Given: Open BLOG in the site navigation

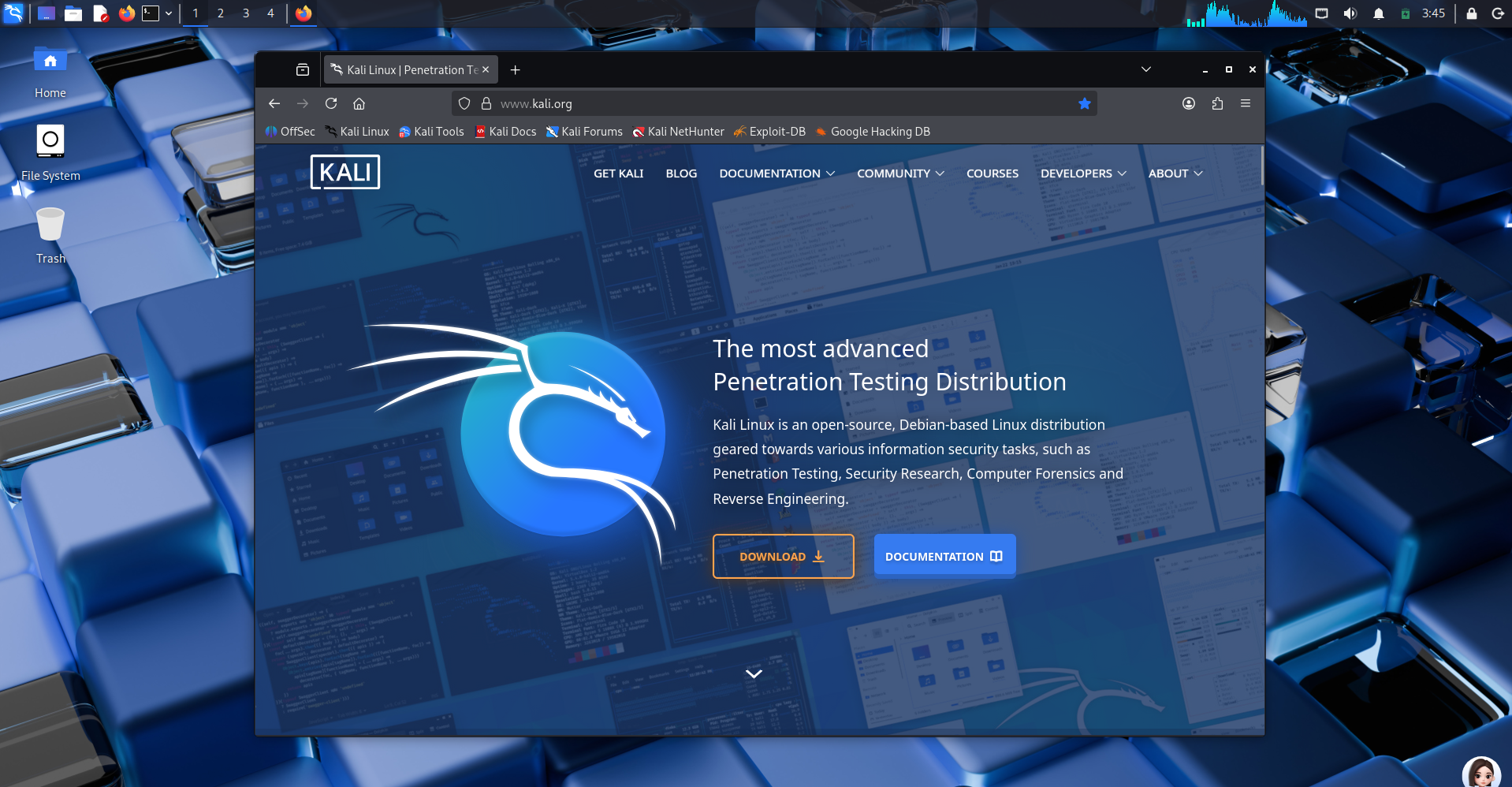Looking at the screenshot, I should pos(681,173).
